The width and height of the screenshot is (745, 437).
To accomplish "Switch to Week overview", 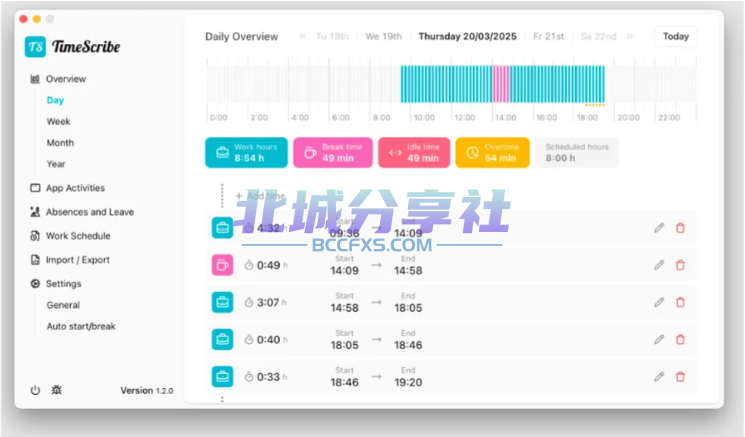I will click(x=58, y=122).
